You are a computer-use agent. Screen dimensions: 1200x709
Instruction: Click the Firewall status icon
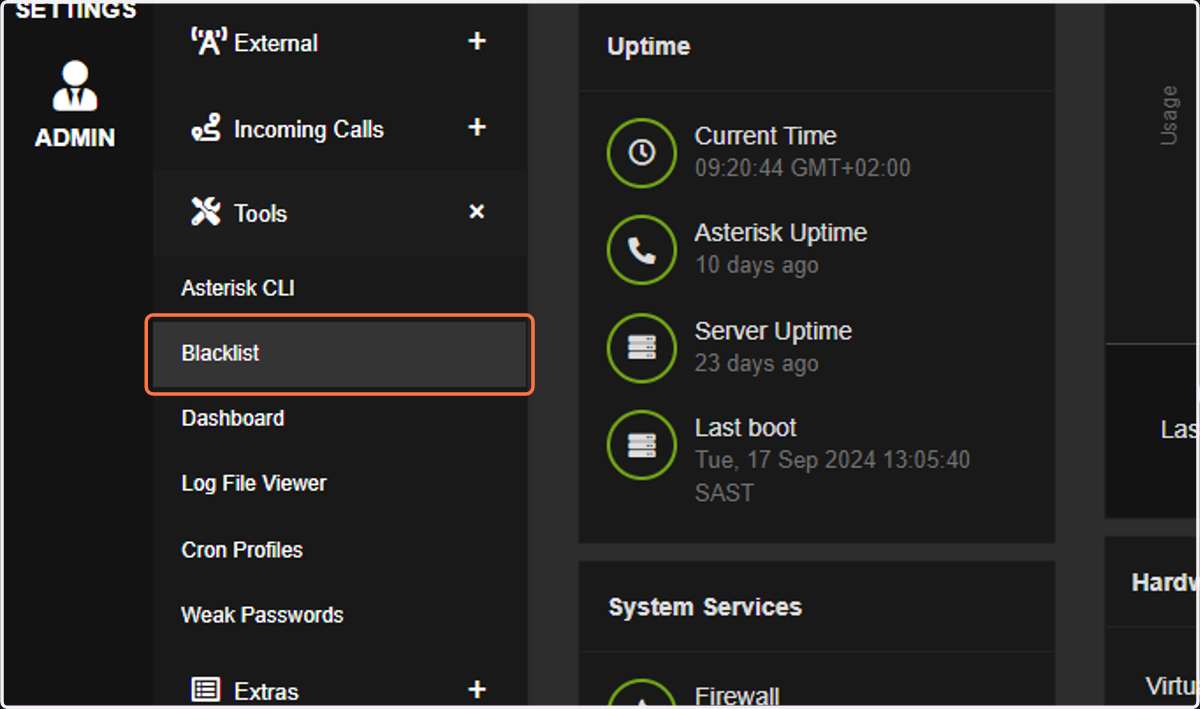point(641,694)
